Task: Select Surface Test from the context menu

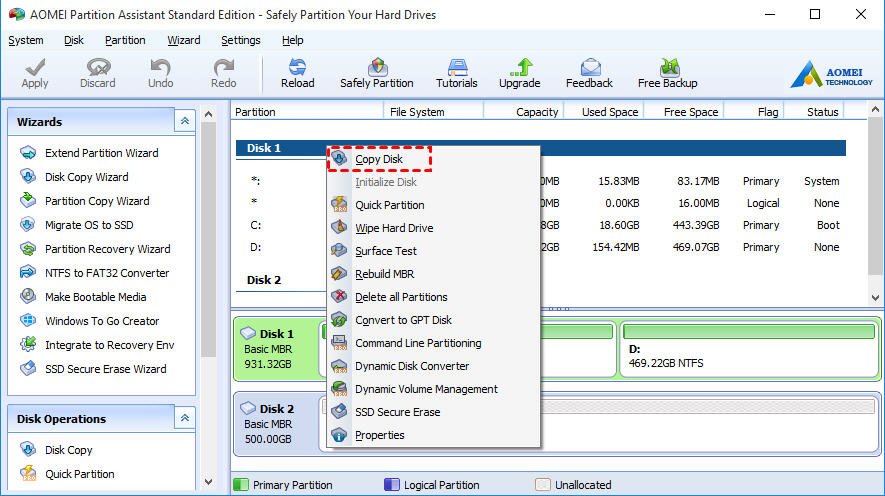Action: (x=433, y=251)
